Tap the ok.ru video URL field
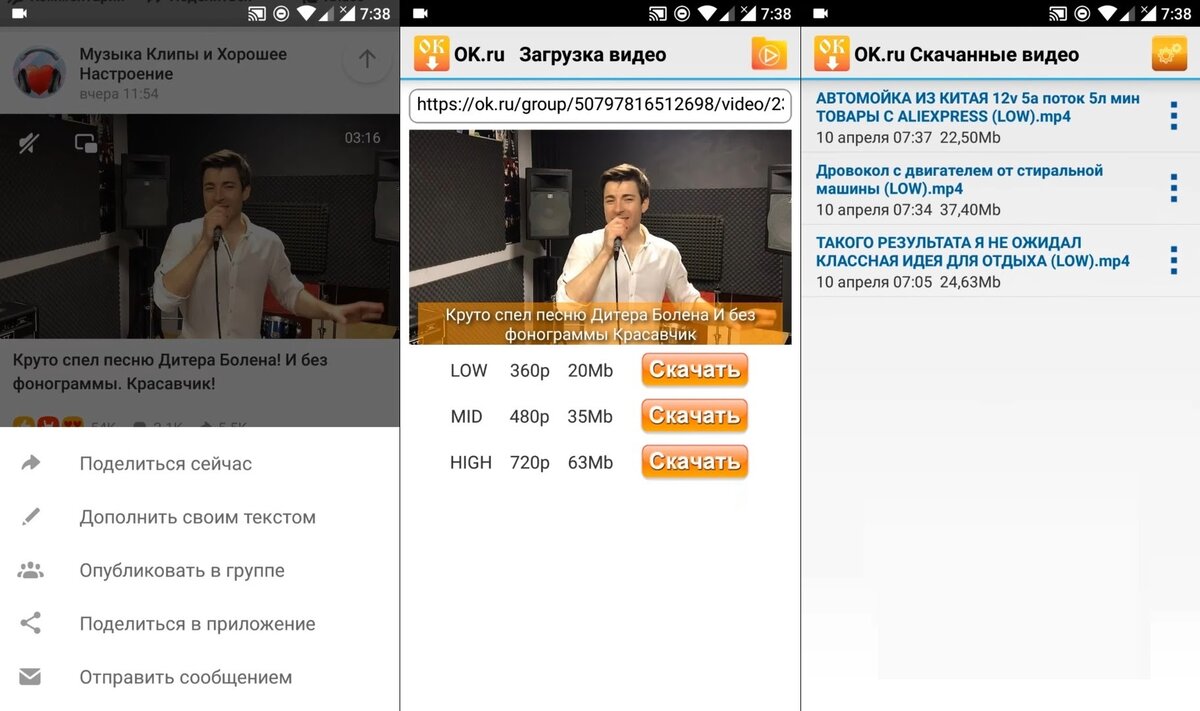 click(600, 105)
